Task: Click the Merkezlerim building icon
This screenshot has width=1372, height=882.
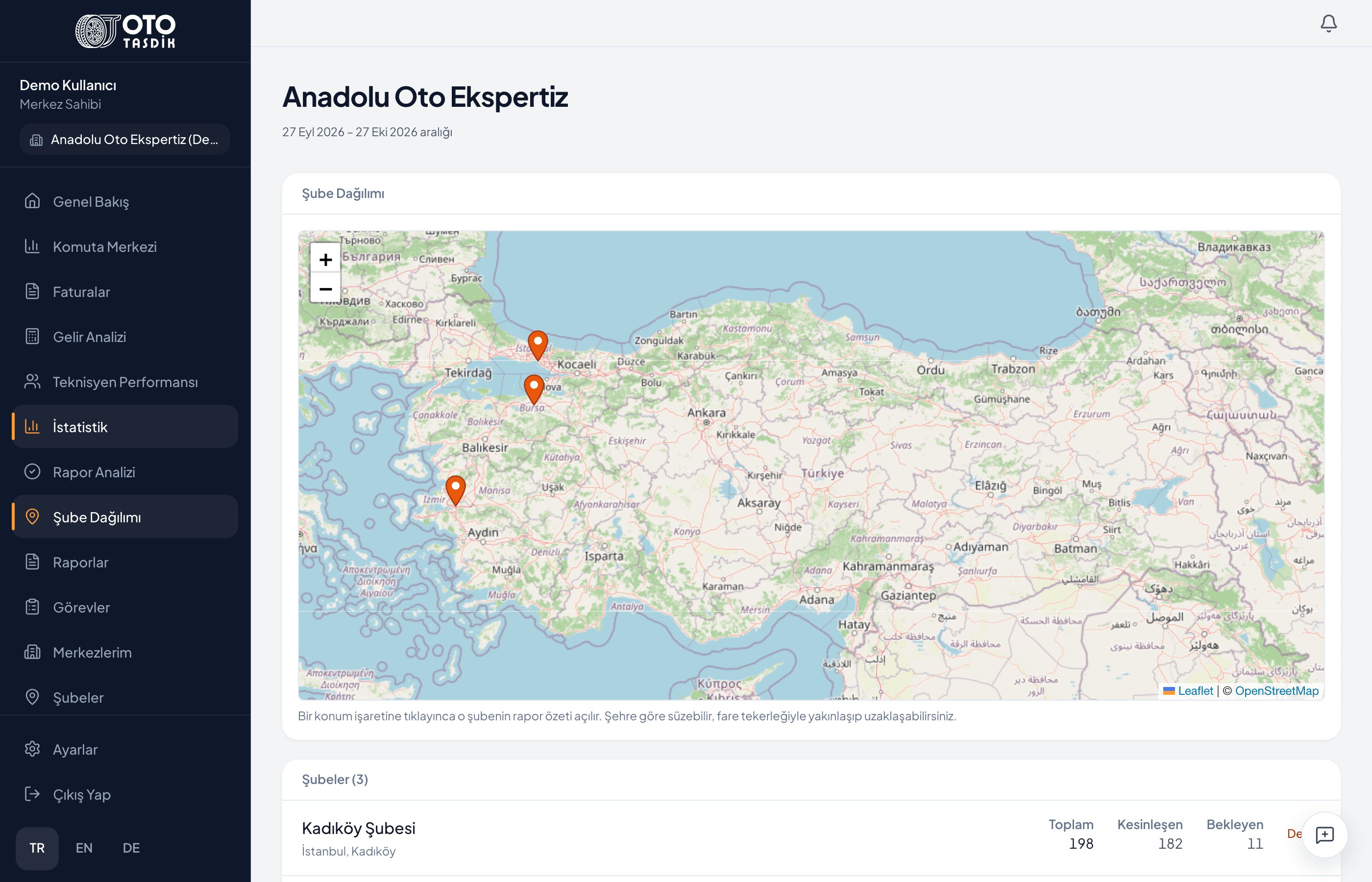Action: pos(33,652)
